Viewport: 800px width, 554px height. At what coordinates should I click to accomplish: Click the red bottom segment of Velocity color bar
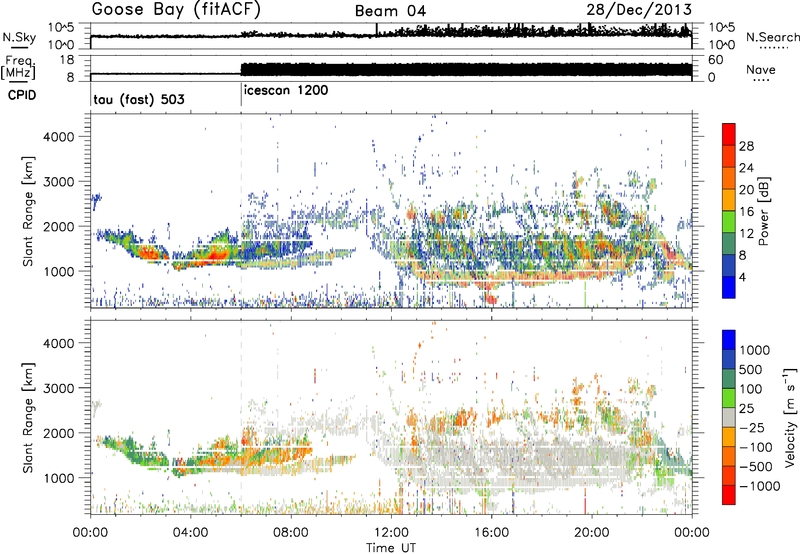[x=729, y=495]
